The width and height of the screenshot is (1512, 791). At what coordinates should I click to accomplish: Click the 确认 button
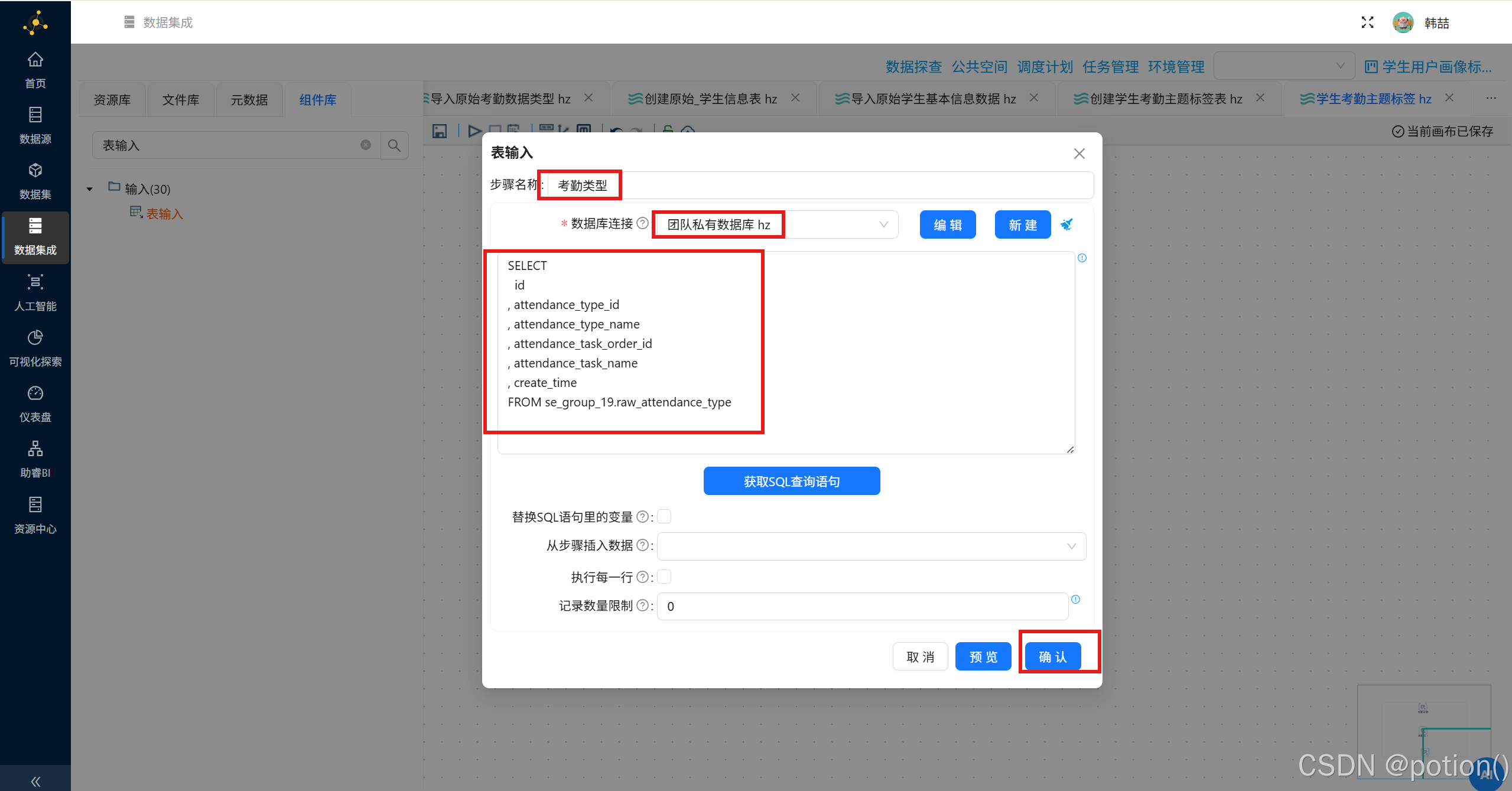pyautogui.click(x=1053, y=656)
